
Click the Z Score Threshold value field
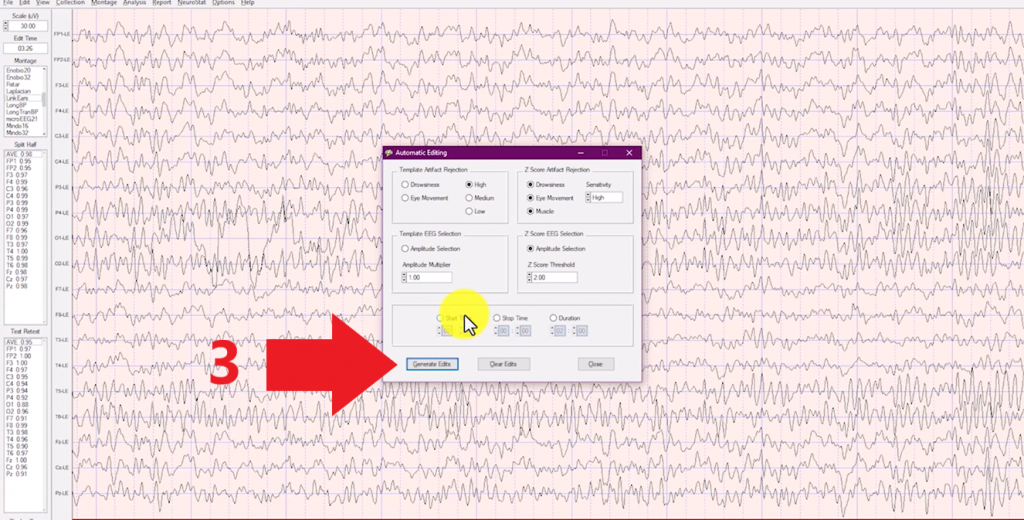tap(552, 277)
